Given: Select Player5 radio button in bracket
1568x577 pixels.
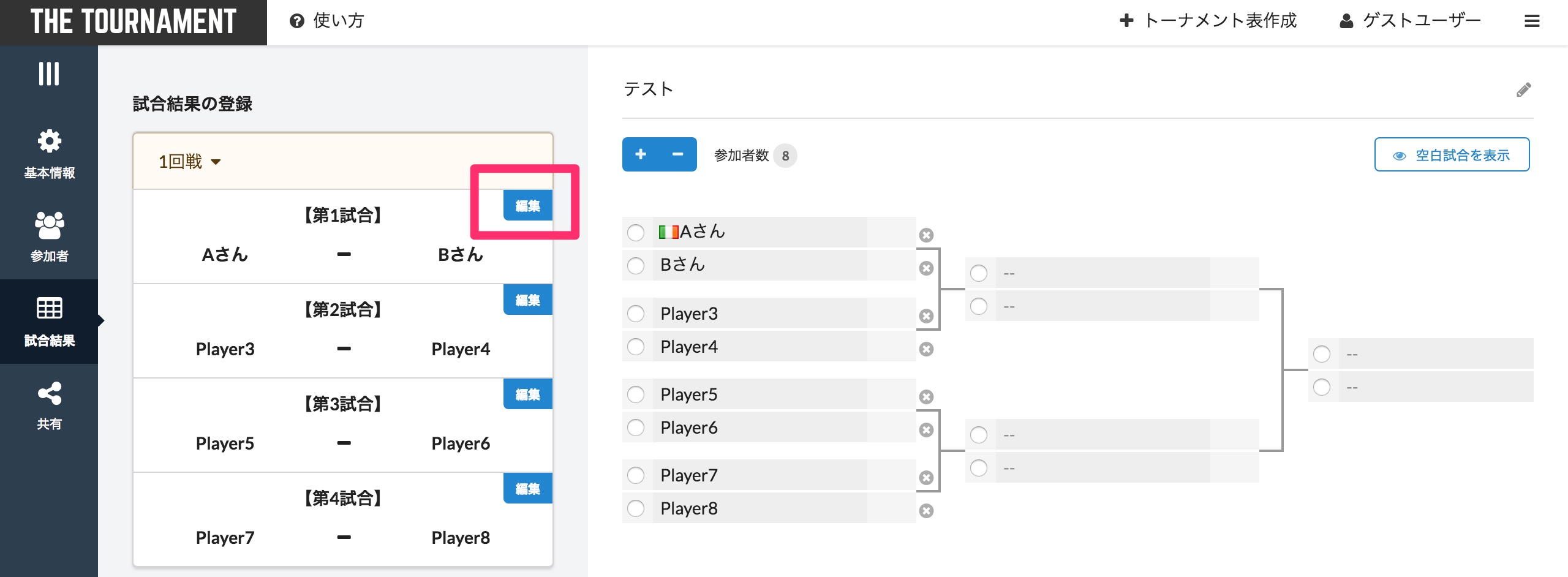Looking at the screenshot, I should 636,395.
